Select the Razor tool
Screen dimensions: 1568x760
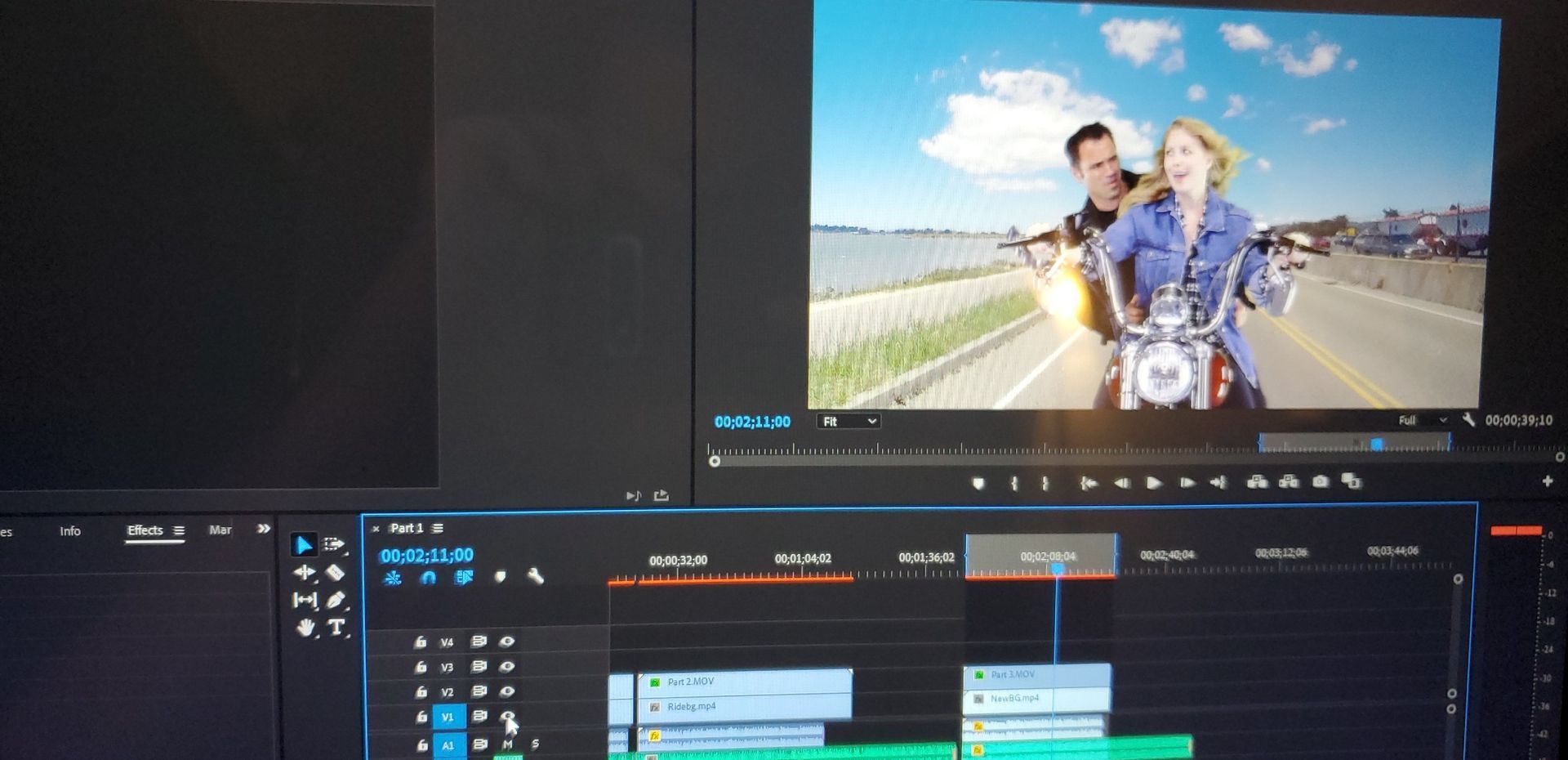(x=335, y=573)
